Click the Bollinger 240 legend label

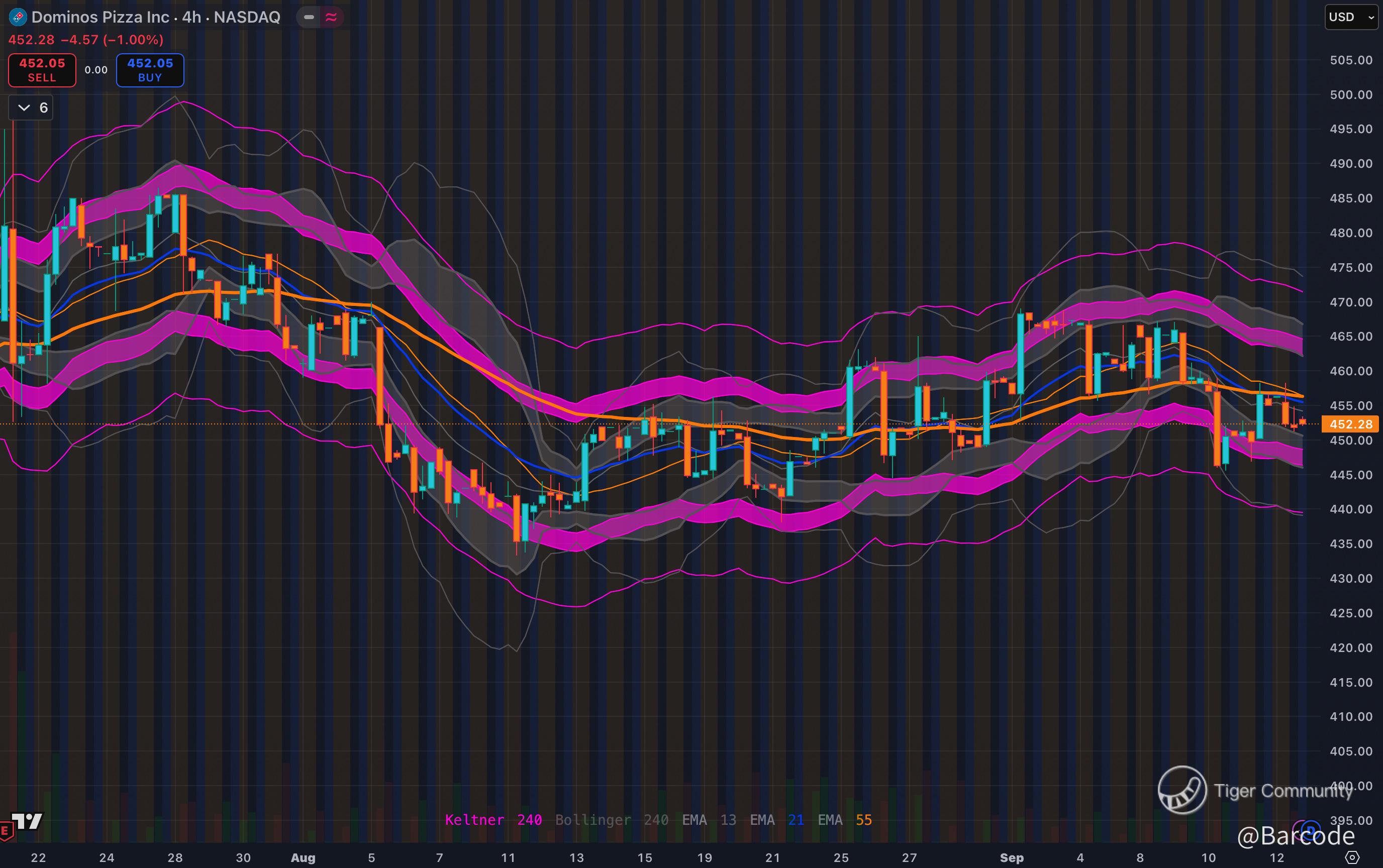point(611,820)
